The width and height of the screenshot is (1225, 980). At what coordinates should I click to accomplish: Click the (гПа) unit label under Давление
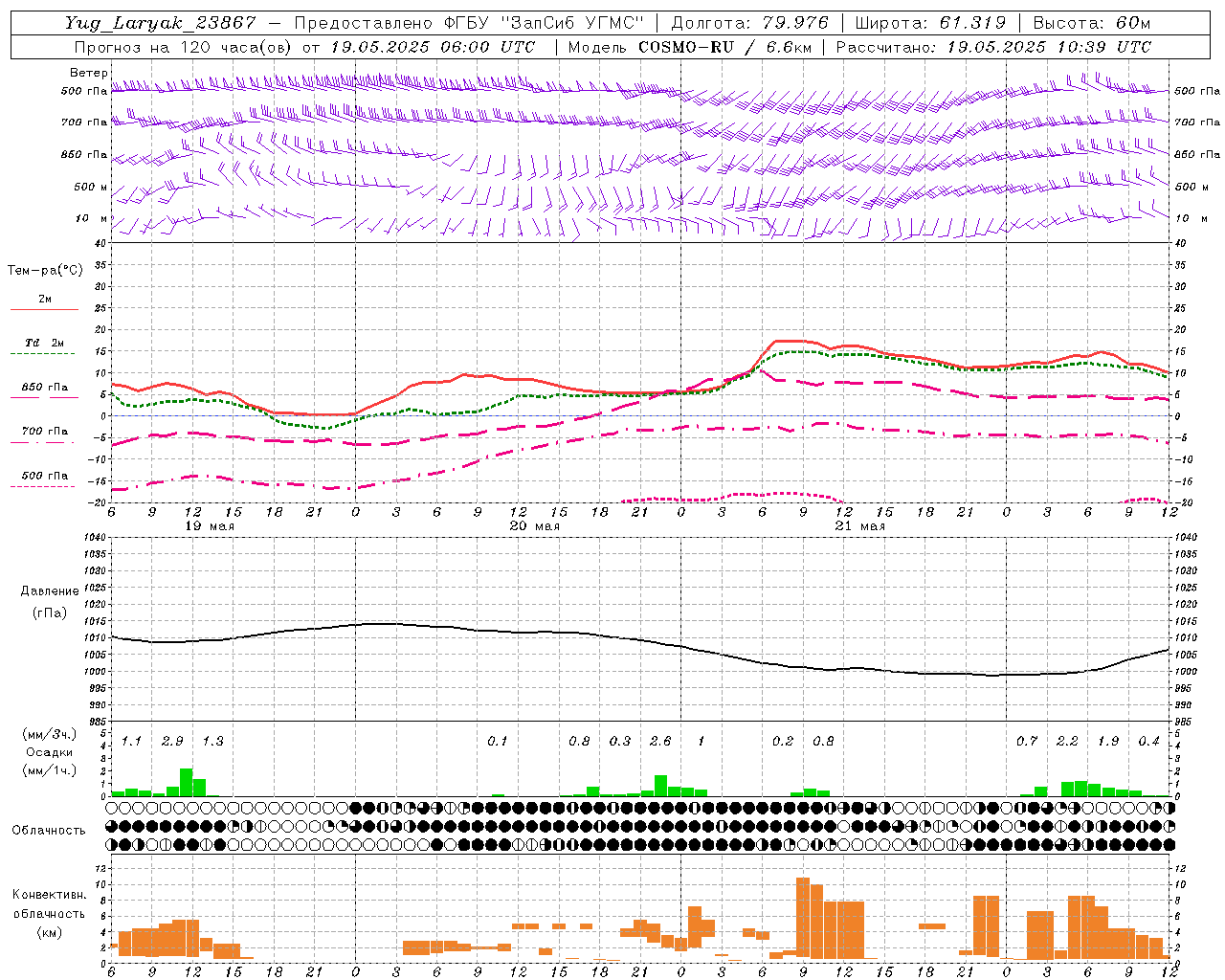[50, 613]
